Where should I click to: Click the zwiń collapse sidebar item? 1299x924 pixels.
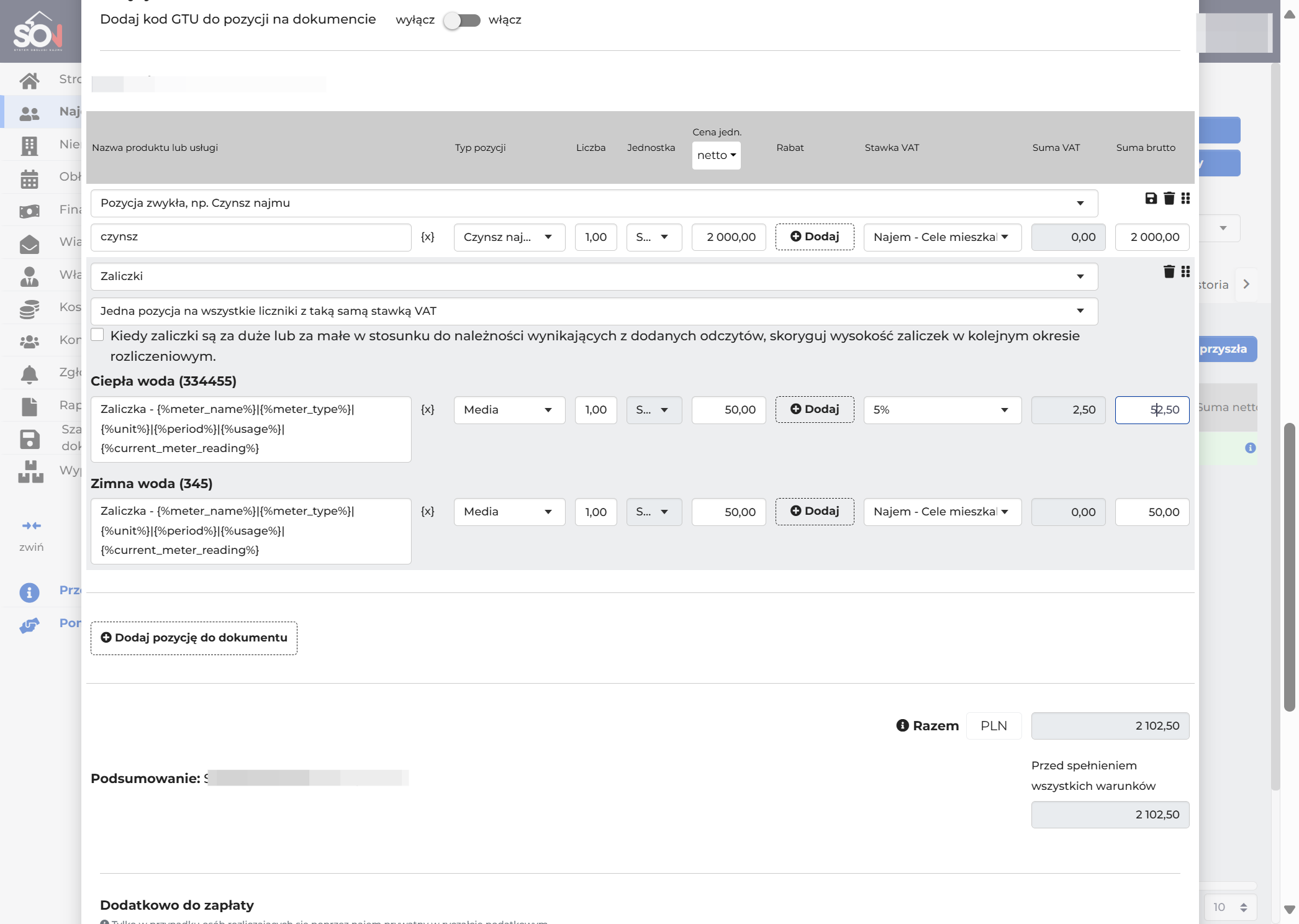pyautogui.click(x=31, y=536)
